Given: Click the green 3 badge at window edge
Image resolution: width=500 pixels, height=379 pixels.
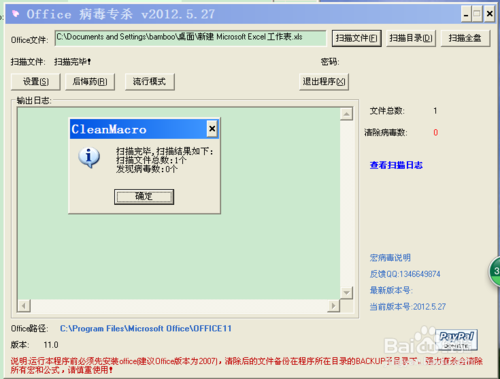Looking at the screenshot, I should tap(495, 271).
